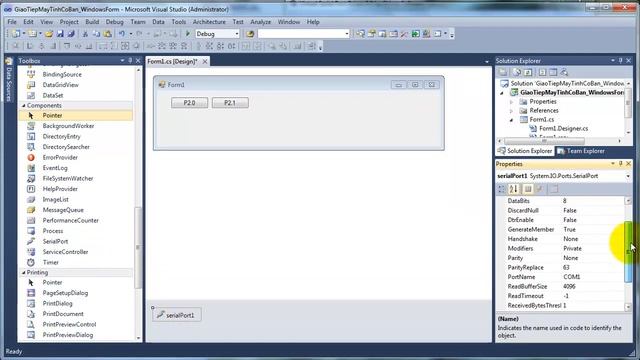640x360 pixels.
Task: Click the P2.1 button on Form1
Action: (230, 103)
